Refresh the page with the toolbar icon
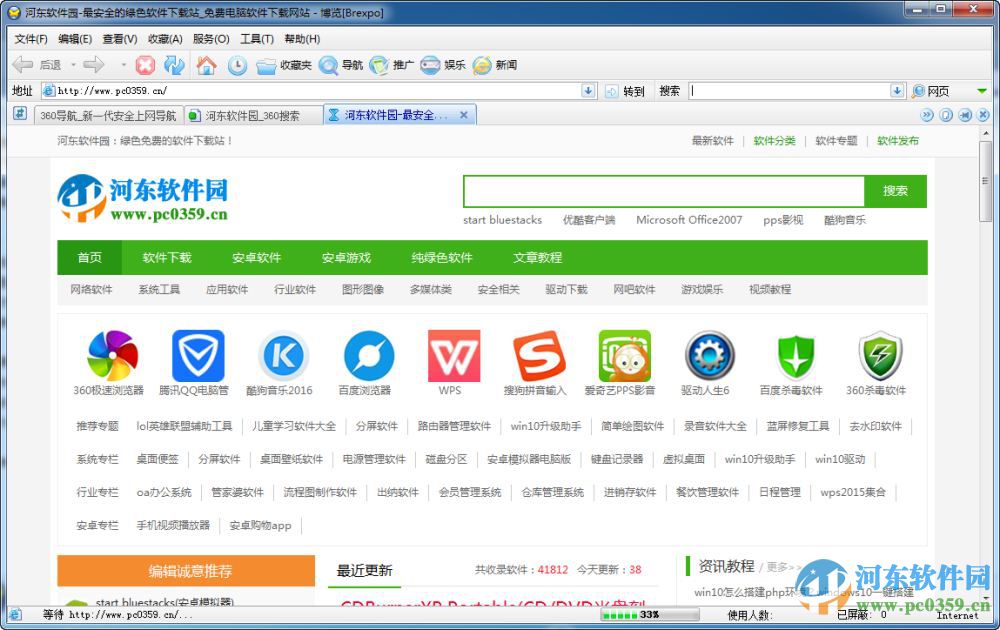 [x=174, y=64]
